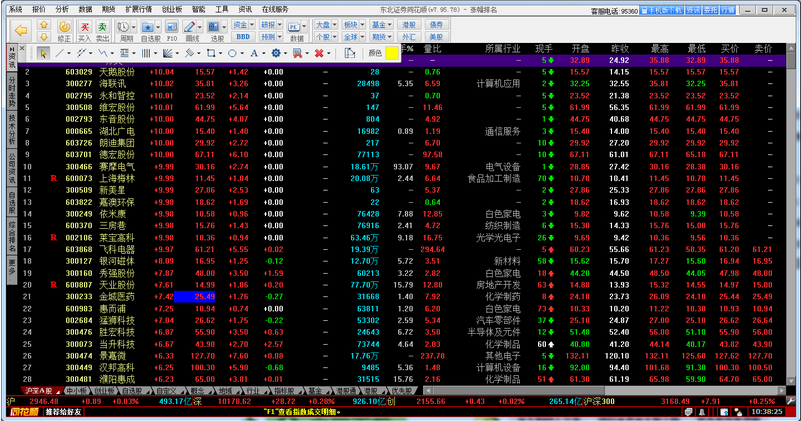Select the rectangle shape drawing tool
Image resolution: width=801 pixels, height=421 pixels.
pyautogui.click(x=210, y=53)
